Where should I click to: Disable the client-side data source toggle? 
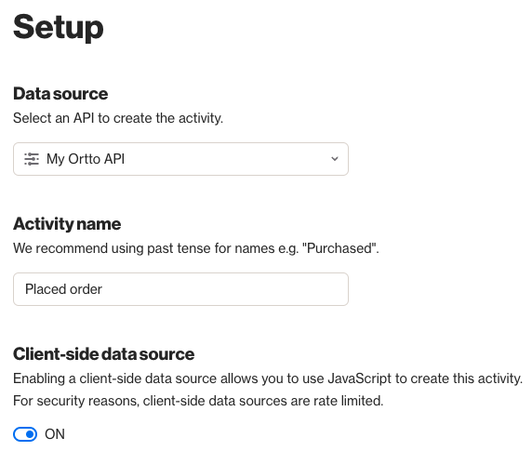[x=25, y=434]
